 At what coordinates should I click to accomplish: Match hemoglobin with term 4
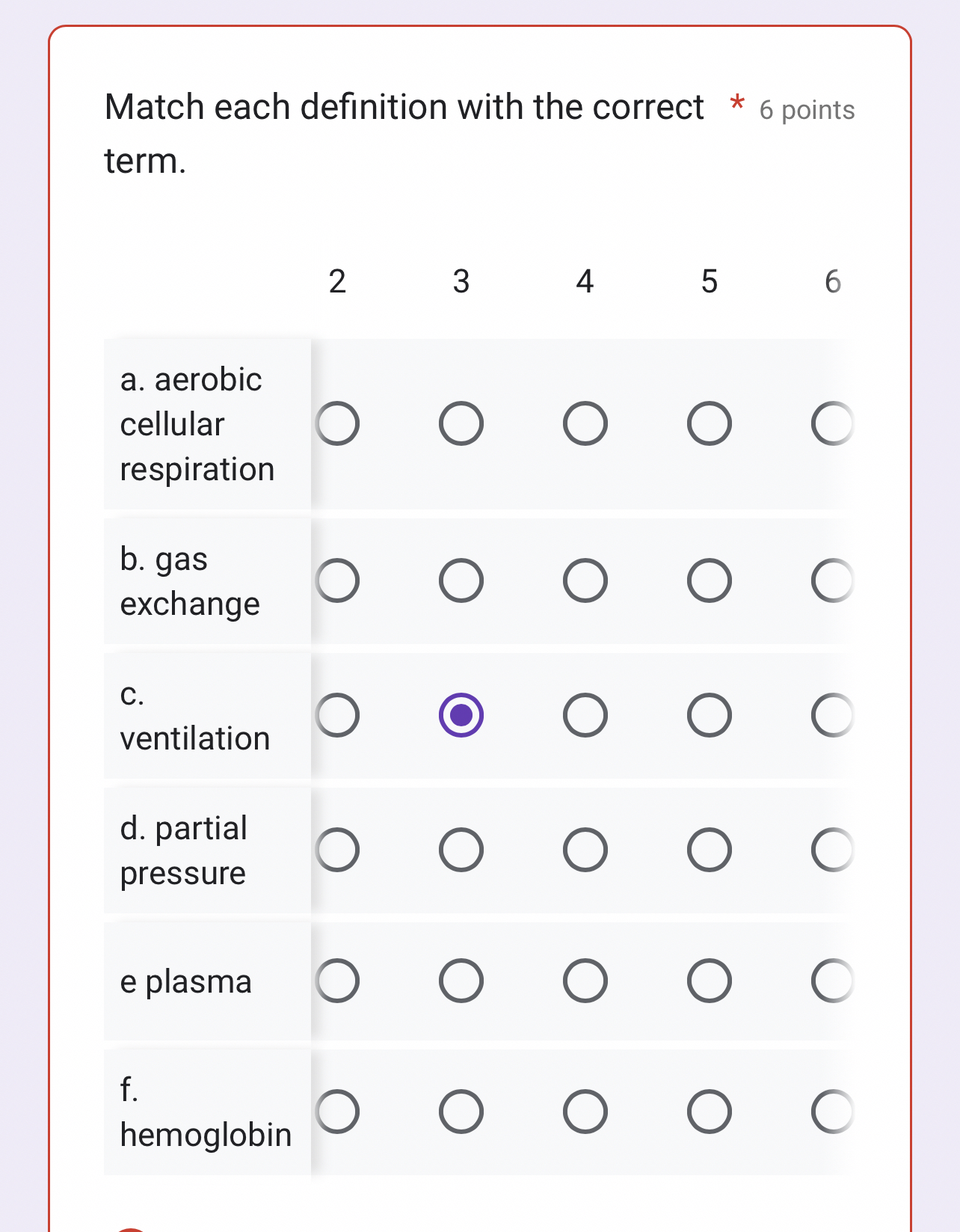coord(585,1112)
